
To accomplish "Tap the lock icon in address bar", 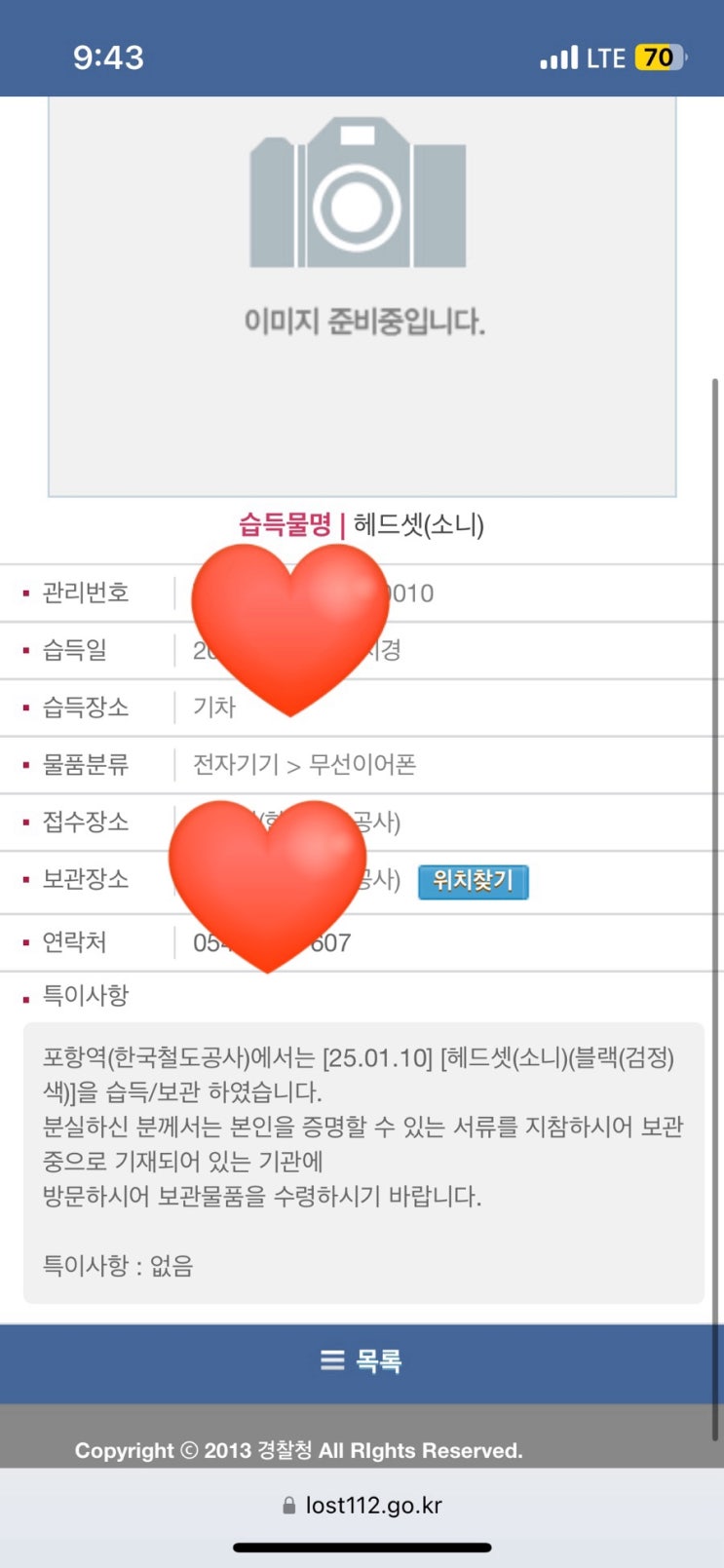I will (288, 1506).
